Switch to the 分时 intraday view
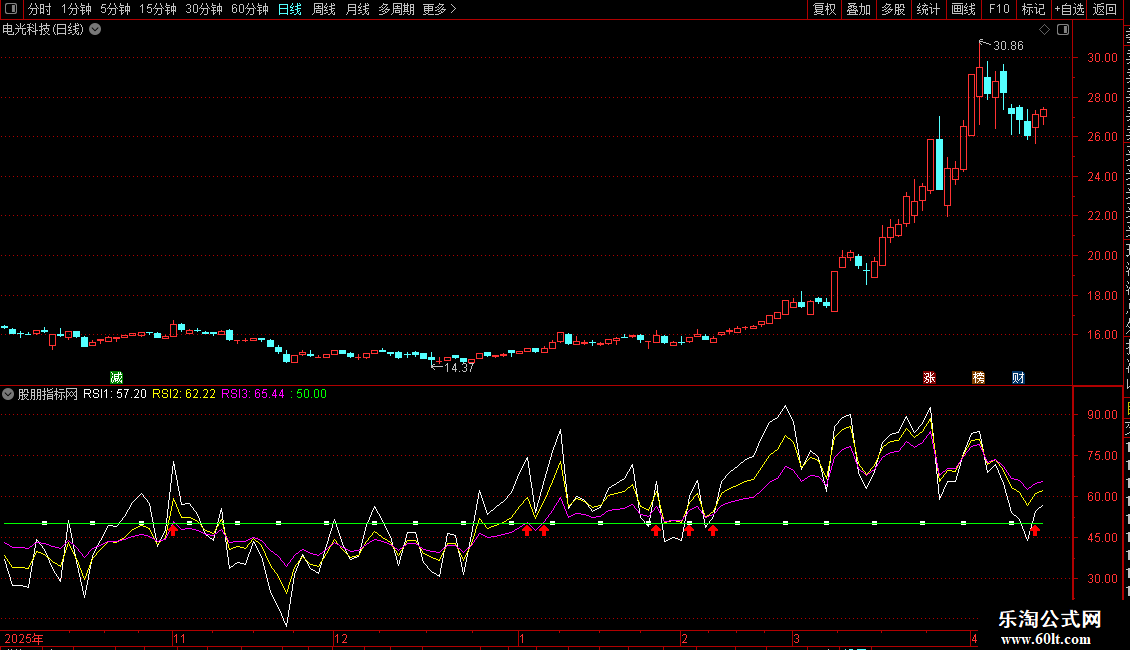 coord(40,9)
